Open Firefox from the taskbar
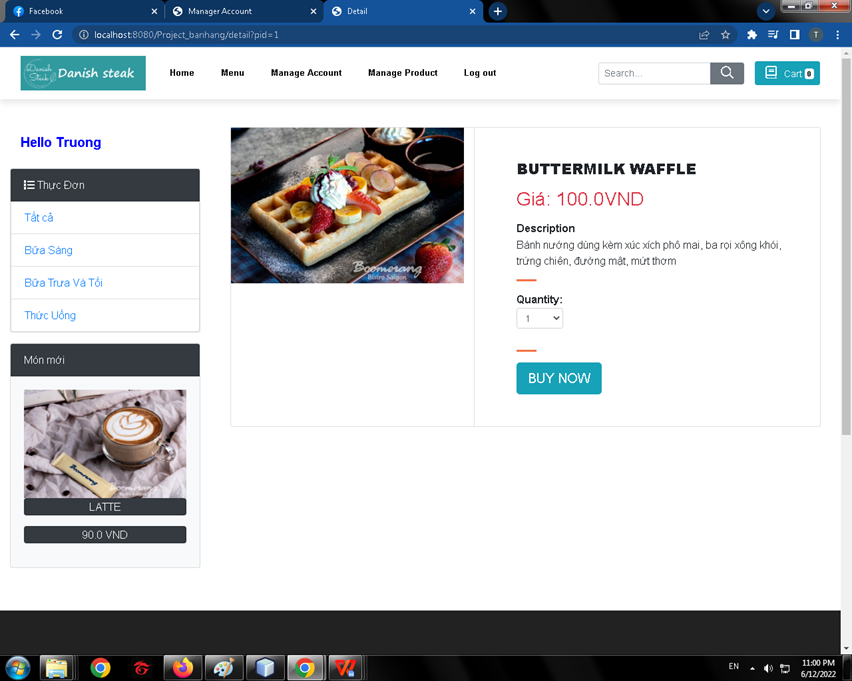This screenshot has width=852, height=681. point(183,667)
